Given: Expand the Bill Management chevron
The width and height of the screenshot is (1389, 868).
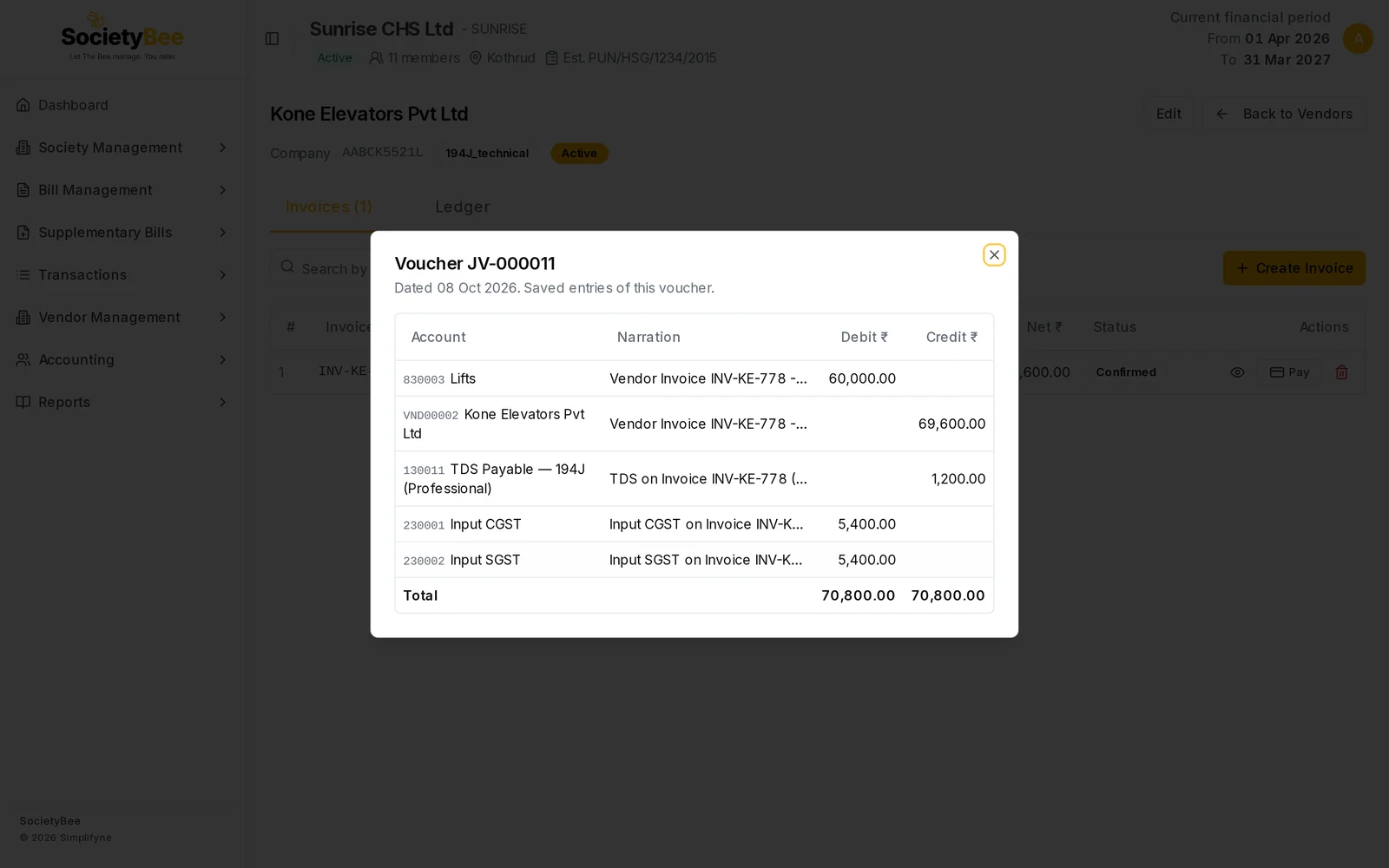Looking at the screenshot, I should click(222, 190).
